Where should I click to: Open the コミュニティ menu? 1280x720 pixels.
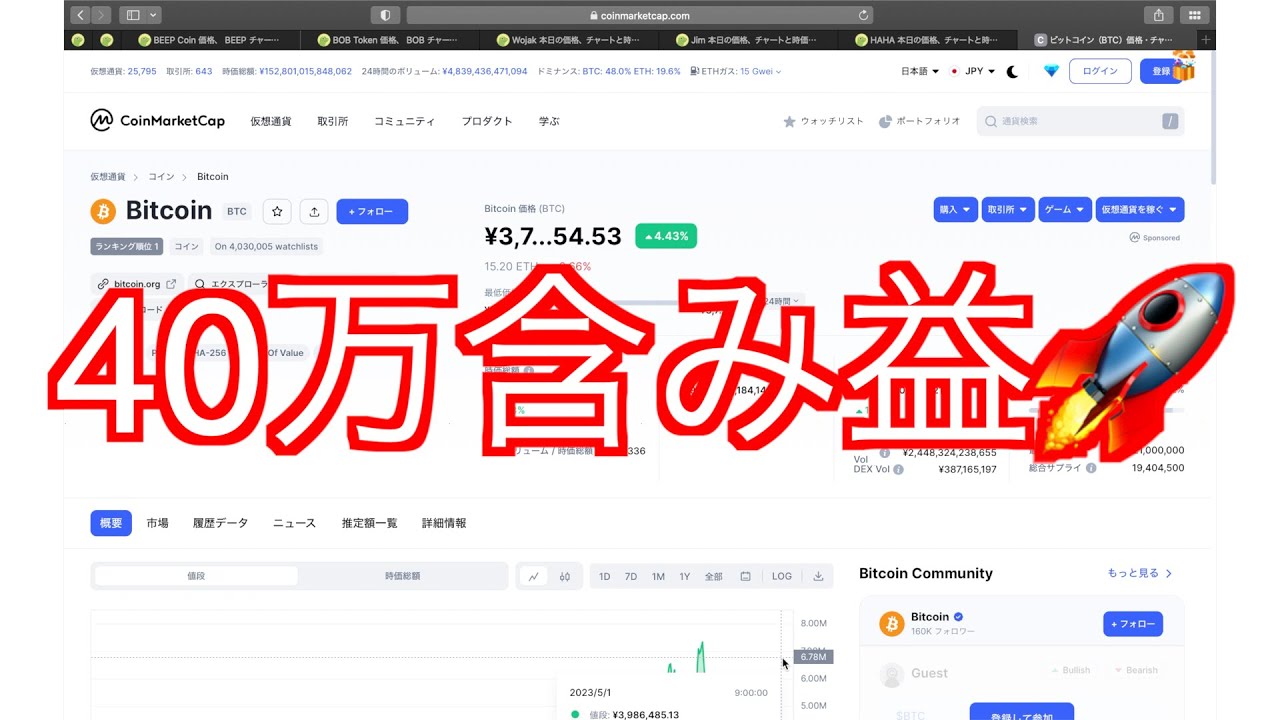pyautogui.click(x=405, y=121)
